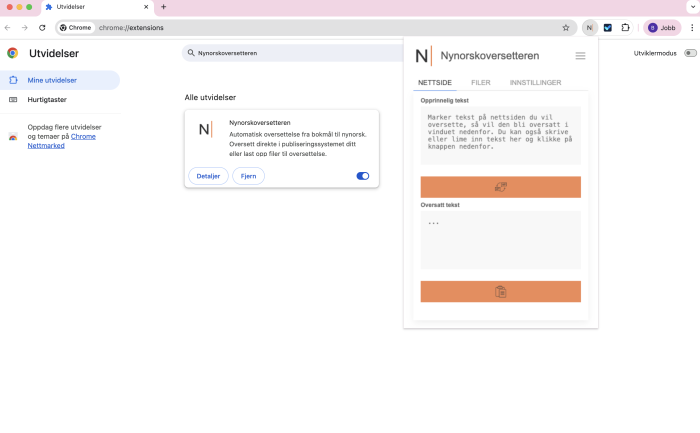Viewport: 700px width, 433px height.
Task: Open the Jobb profile menu
Action: 662,28
